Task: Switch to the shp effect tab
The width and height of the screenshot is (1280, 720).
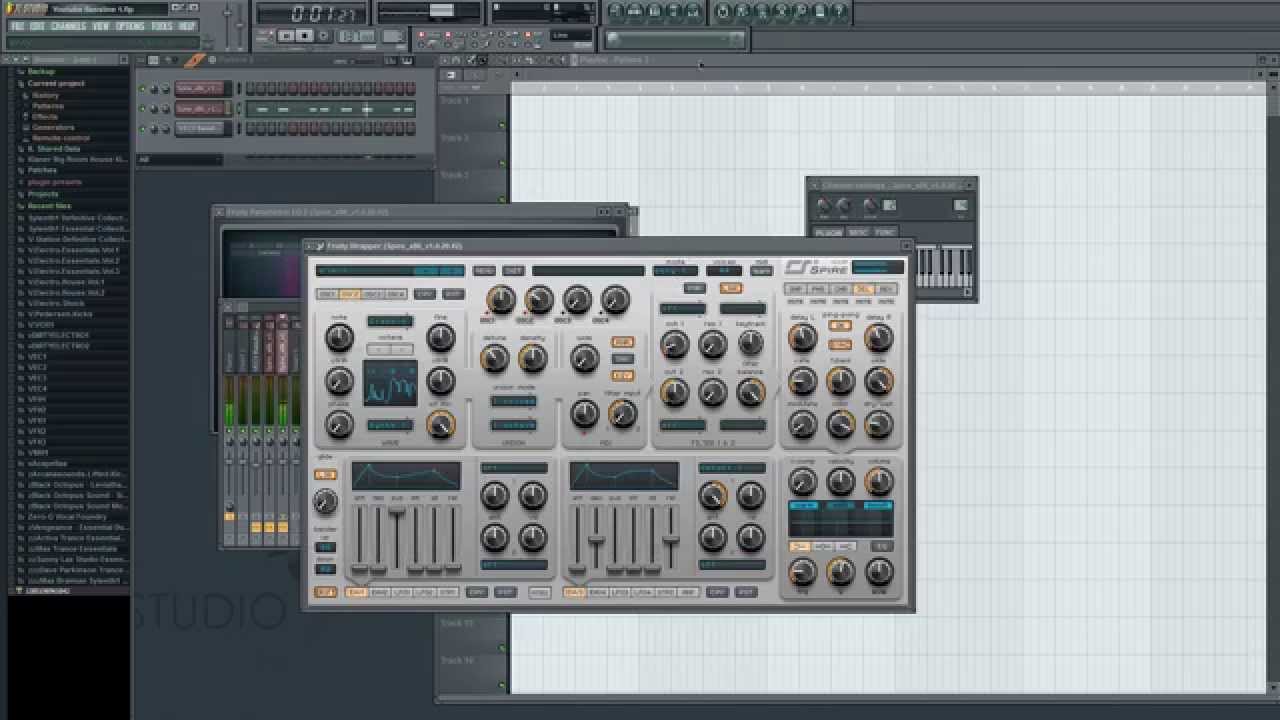Action: click(x=796, y=289)
